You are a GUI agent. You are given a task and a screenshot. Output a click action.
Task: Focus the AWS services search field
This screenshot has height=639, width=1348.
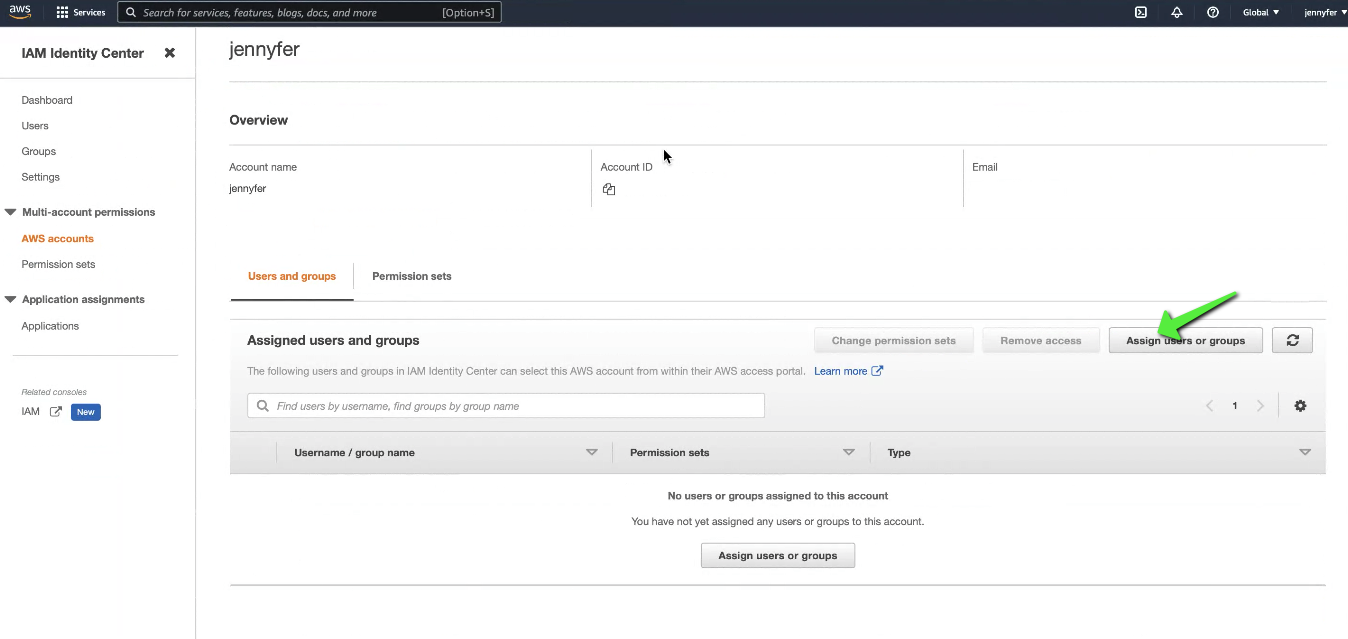pos(309,13)
